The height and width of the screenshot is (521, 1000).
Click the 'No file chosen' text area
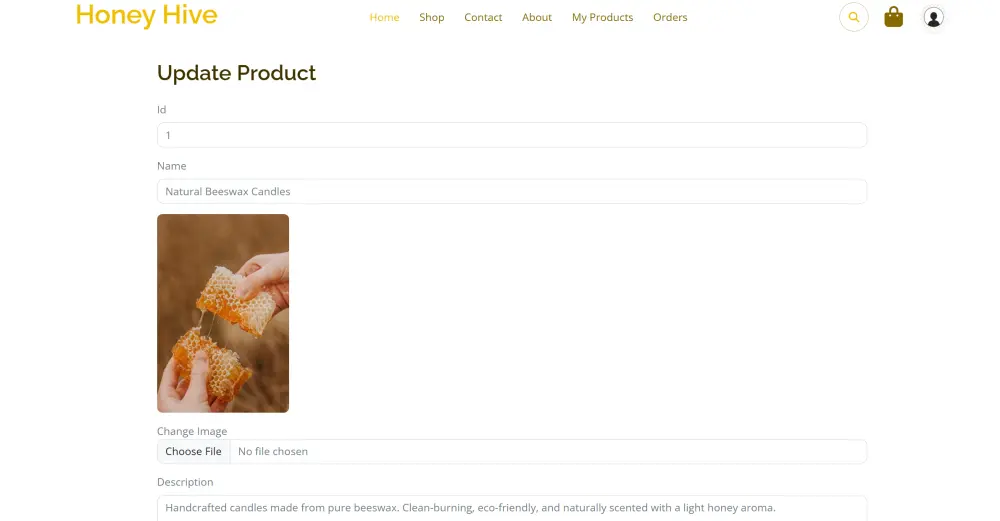pos(273,451)
